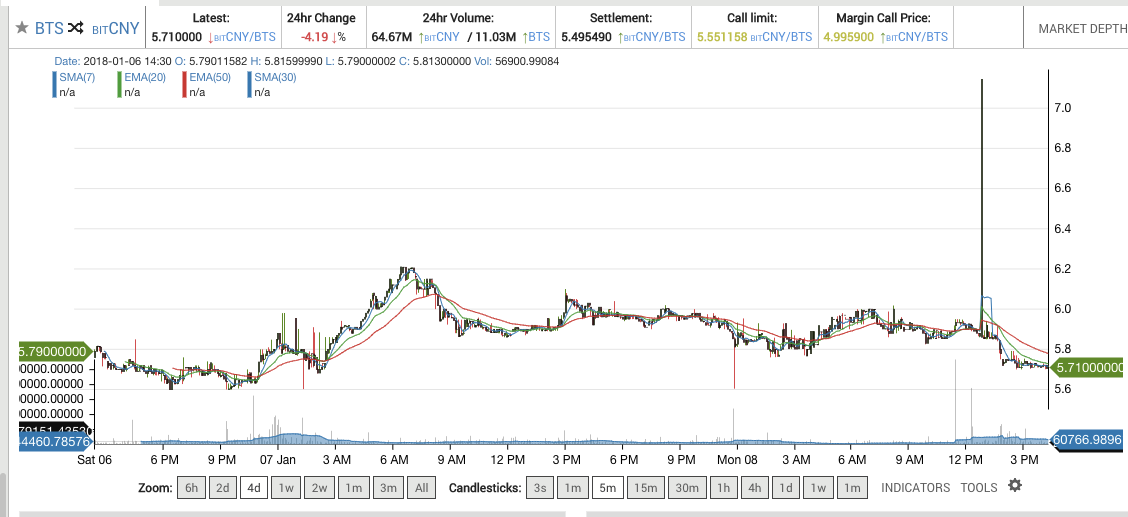Open BTS asset link in the header

pyautogui.click(x=50, y=28)
